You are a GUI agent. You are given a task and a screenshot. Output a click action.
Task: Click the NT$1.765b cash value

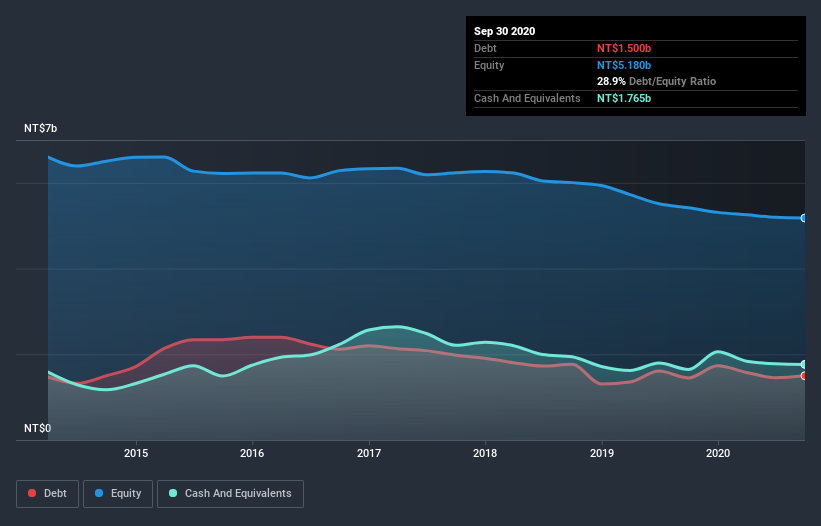[624, 98]
